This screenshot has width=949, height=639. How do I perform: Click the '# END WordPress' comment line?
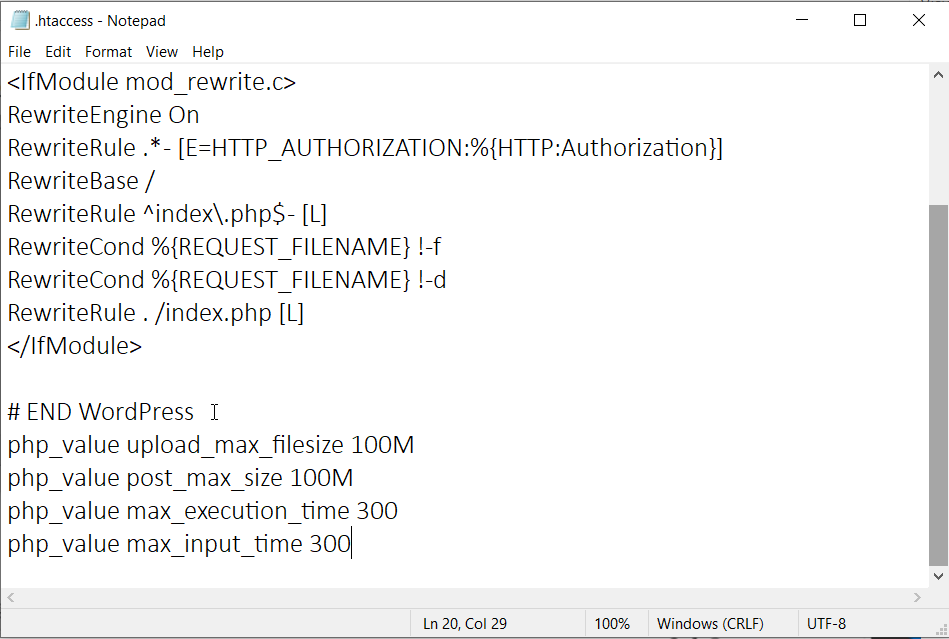pos(100,412)
